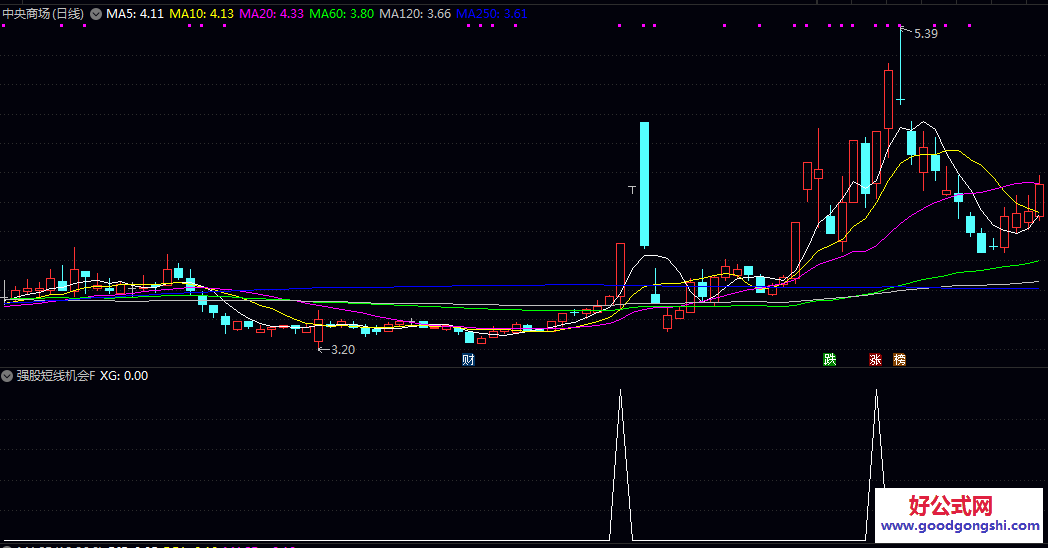Select the yellow MA10: 4.13 legend label

(202, 14)
